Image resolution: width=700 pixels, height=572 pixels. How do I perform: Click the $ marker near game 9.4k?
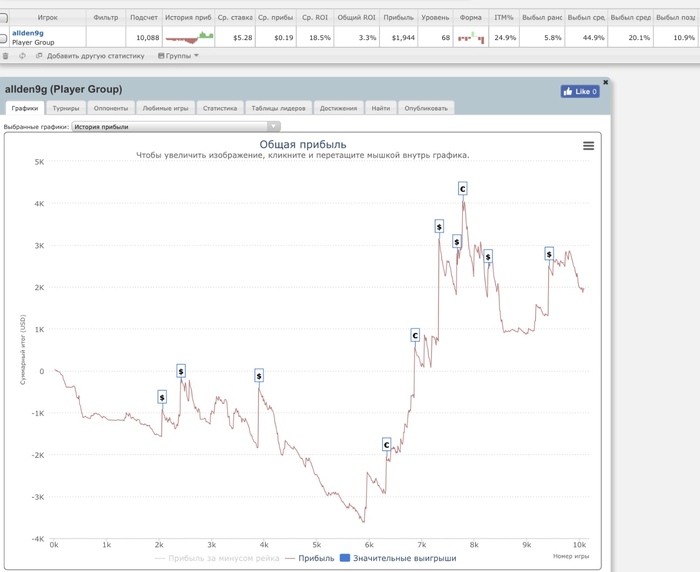(549, 254)
